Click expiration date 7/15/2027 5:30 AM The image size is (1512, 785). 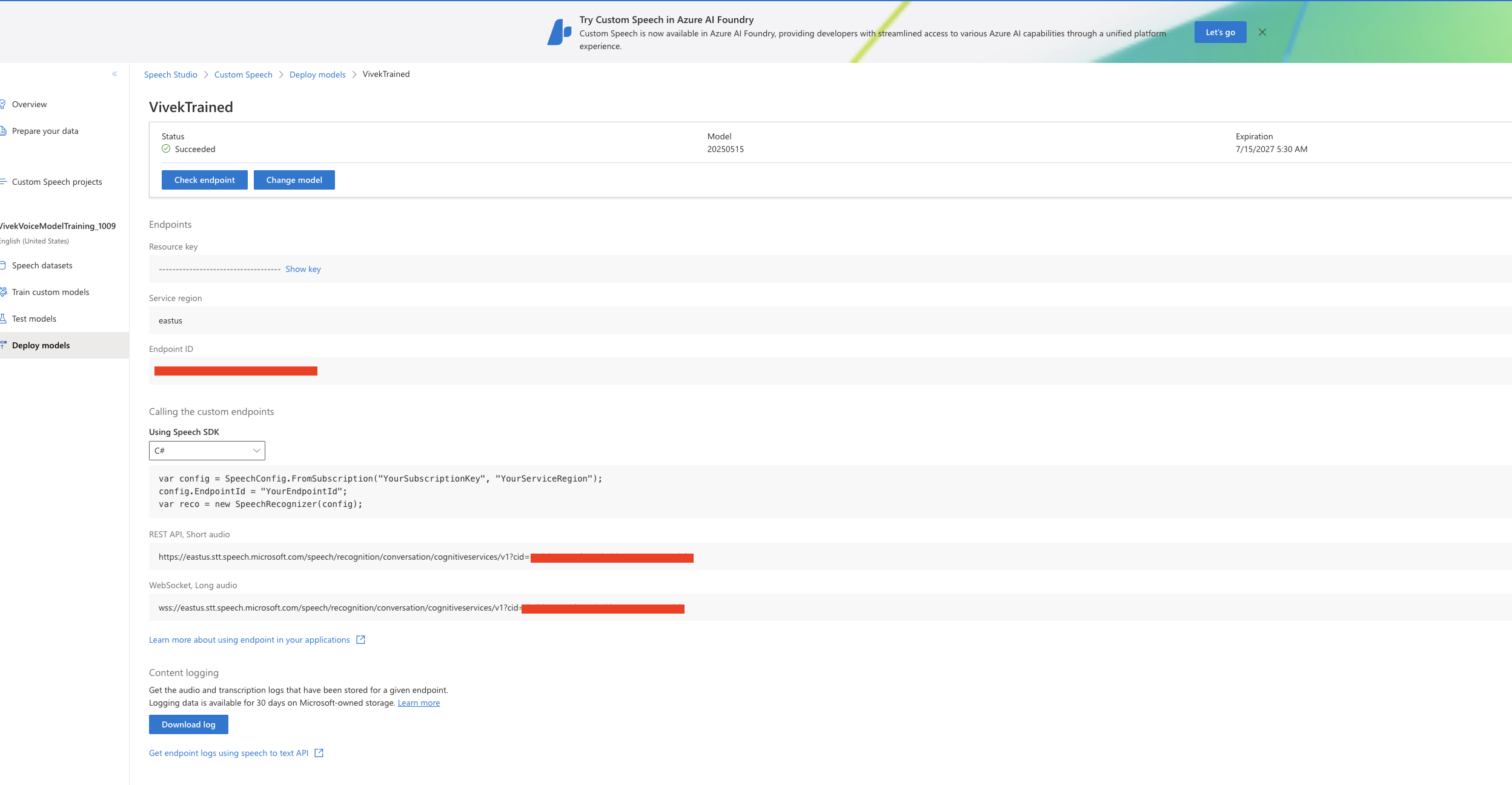[x=1272, y=149]
